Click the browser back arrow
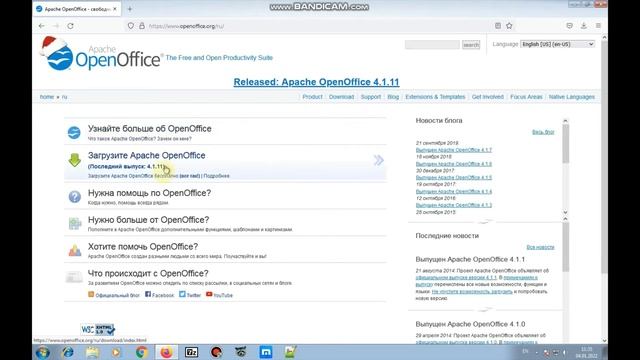 (42, 26)
